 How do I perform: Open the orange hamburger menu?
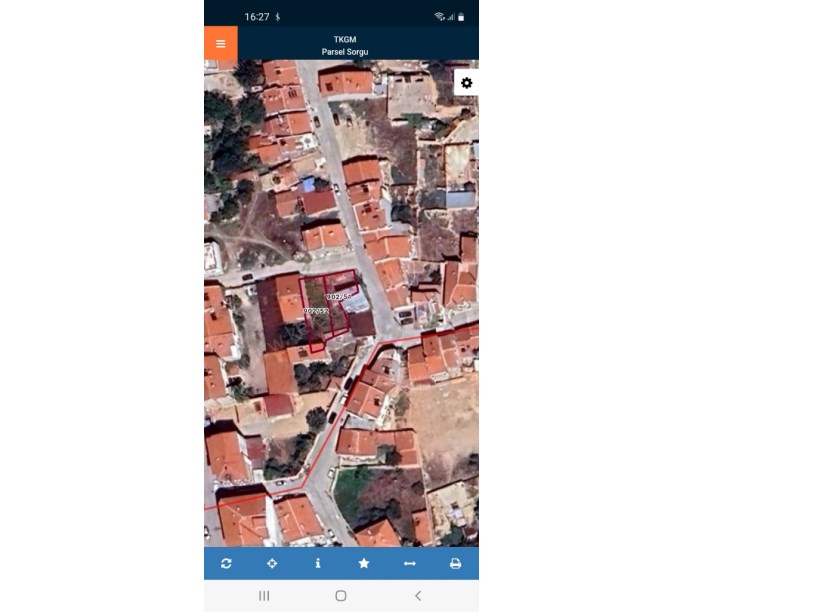pos(221,44)
